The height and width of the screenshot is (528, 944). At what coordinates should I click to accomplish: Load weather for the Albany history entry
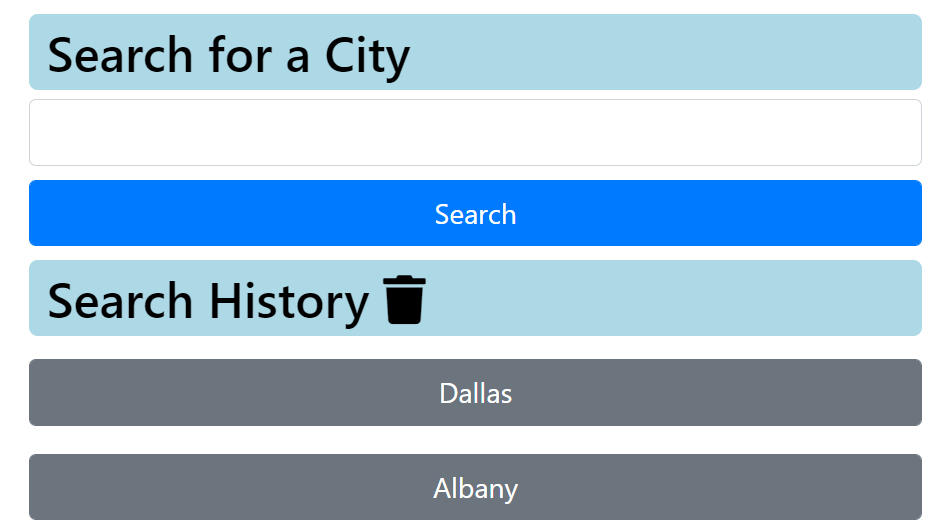point(475,487)
